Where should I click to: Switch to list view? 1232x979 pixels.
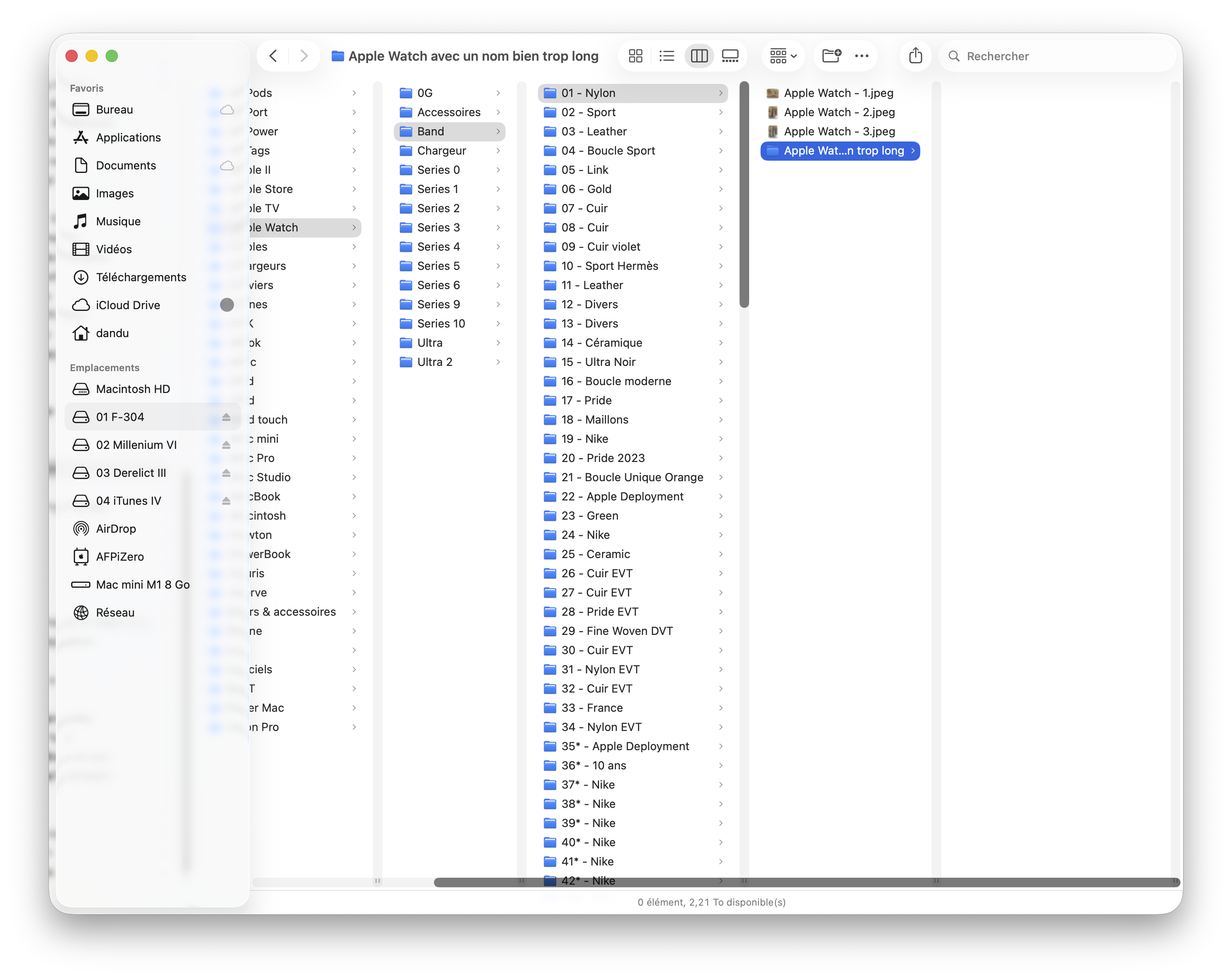(x=666, y=56)
